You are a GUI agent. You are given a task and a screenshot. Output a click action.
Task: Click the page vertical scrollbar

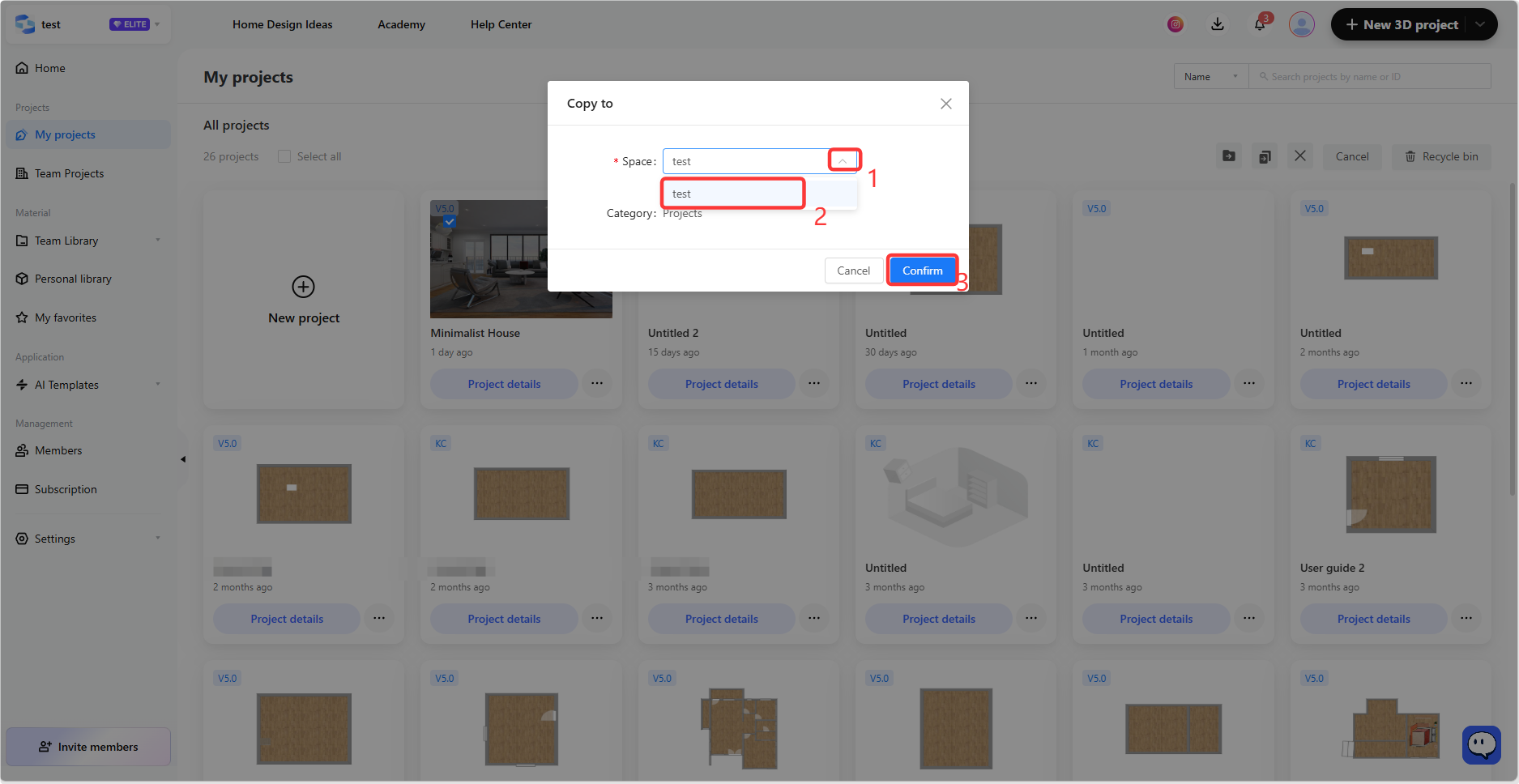point(1513,340)
